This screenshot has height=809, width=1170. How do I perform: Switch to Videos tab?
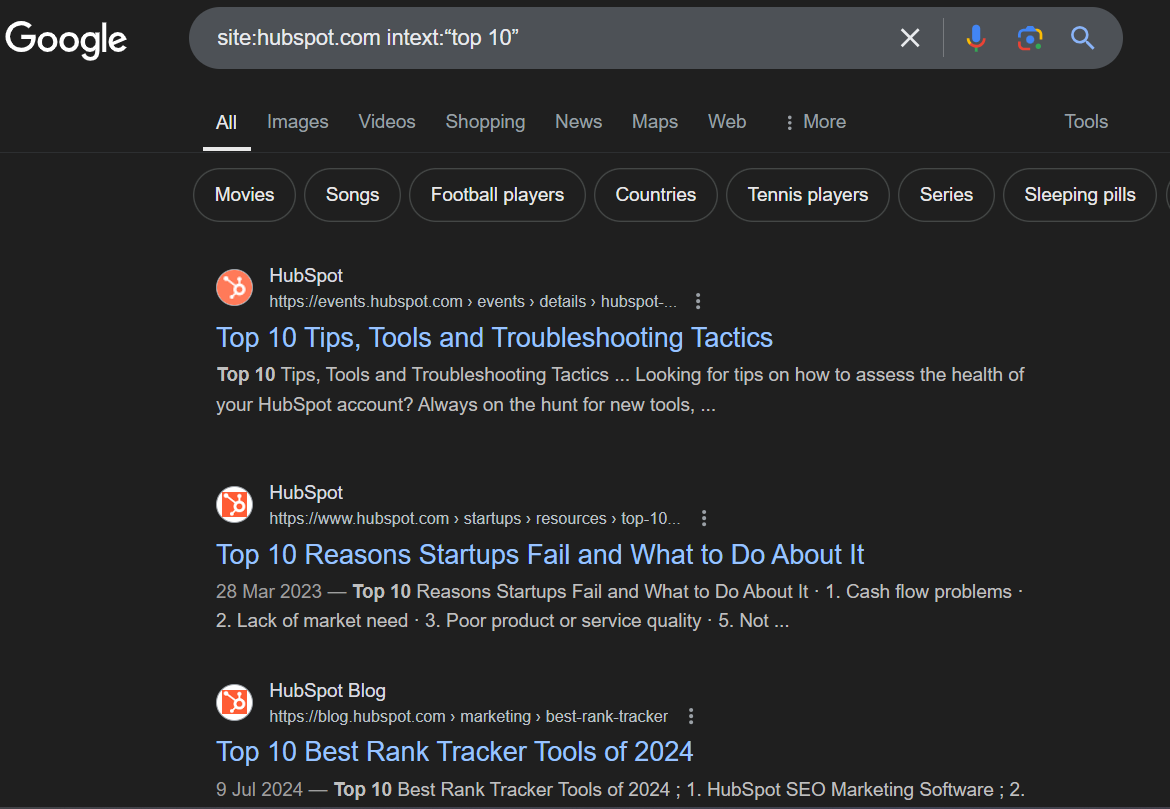click(387, 122)
